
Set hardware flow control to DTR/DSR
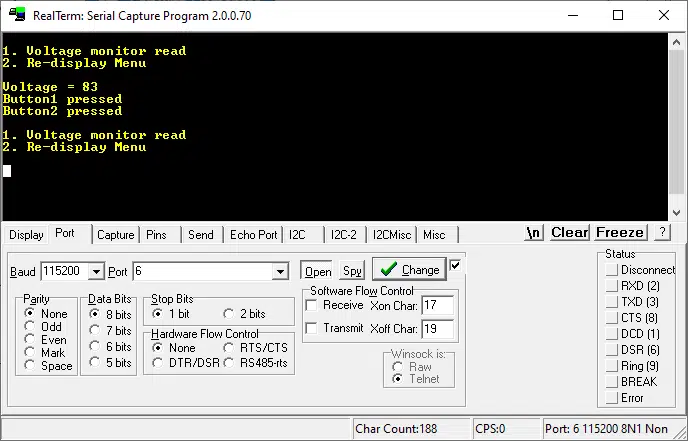186,363
